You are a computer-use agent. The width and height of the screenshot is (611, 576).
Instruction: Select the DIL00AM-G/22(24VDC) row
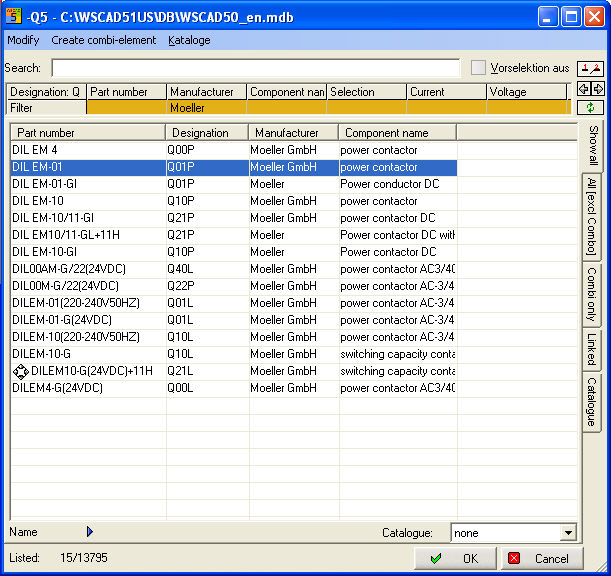234,269
